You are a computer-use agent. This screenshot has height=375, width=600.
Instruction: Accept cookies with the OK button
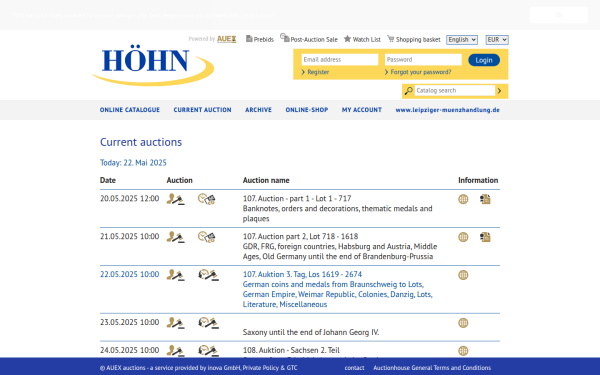point(558,15)
